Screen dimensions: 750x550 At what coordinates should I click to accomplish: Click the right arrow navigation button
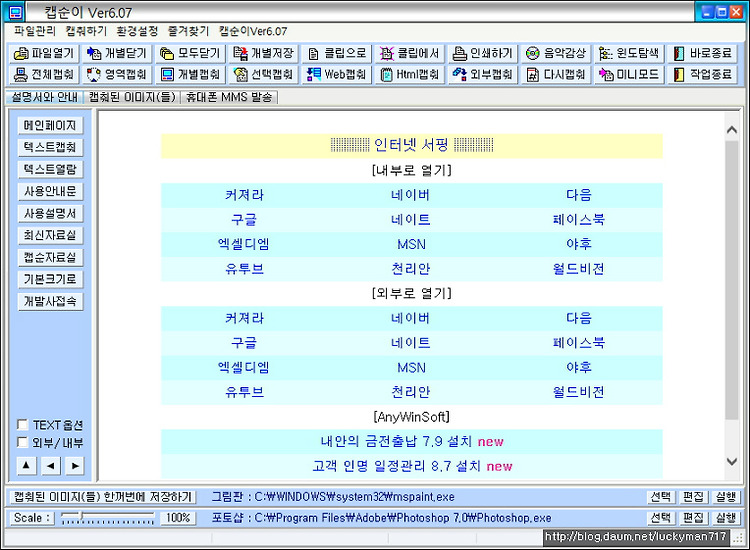click(75, 465)
